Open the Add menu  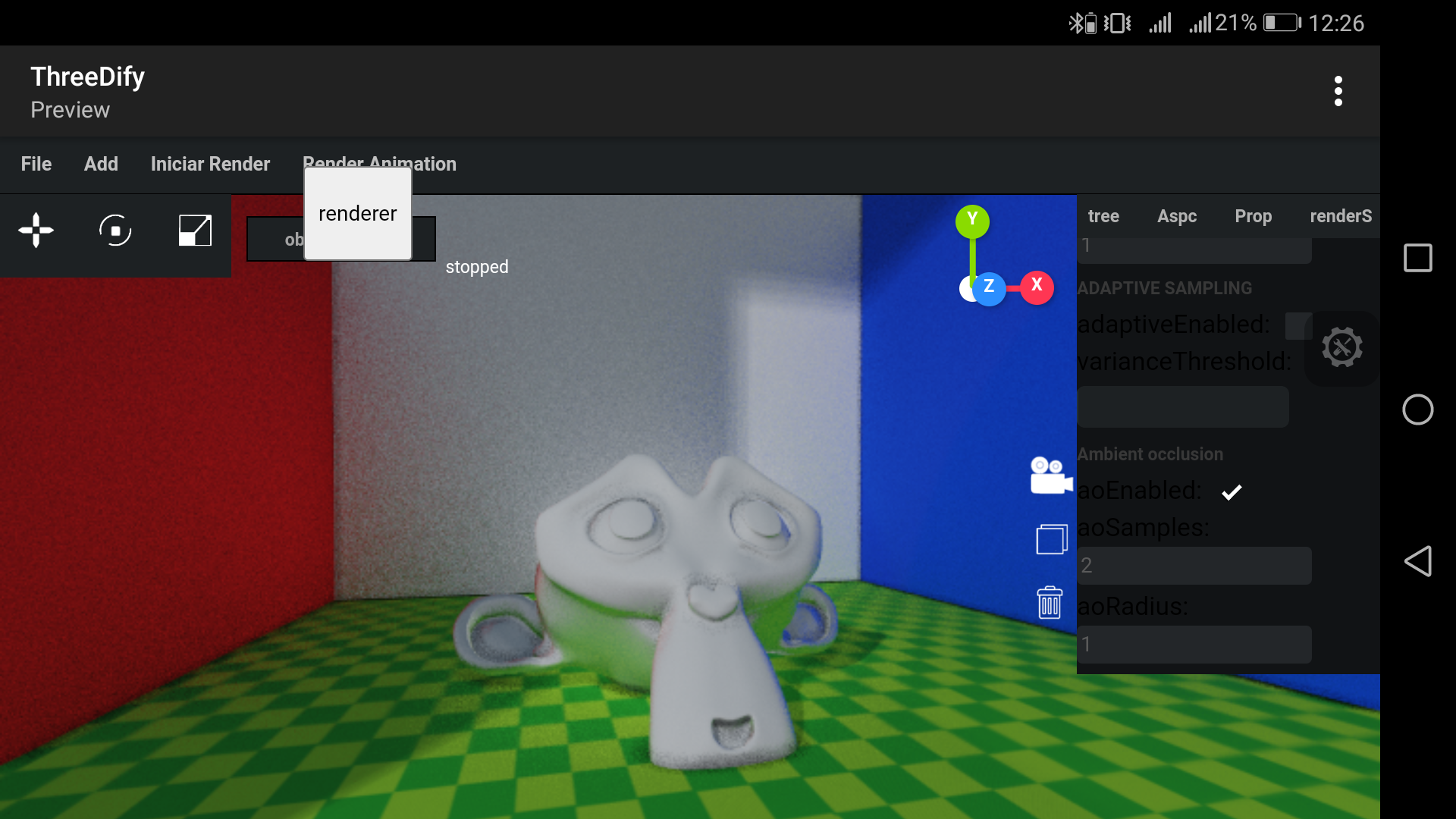click(x=101, y=164)
